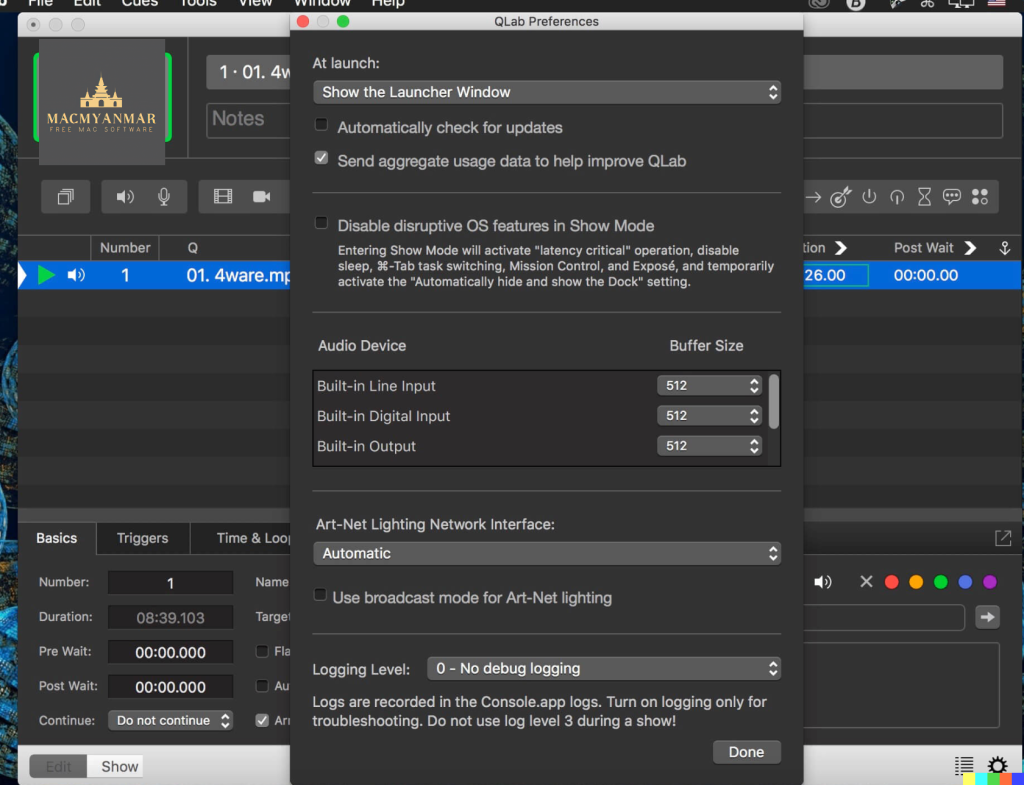1024x785 pixels.
Task: Select the Basics inspector tab
Action: (x=57, y=538)
